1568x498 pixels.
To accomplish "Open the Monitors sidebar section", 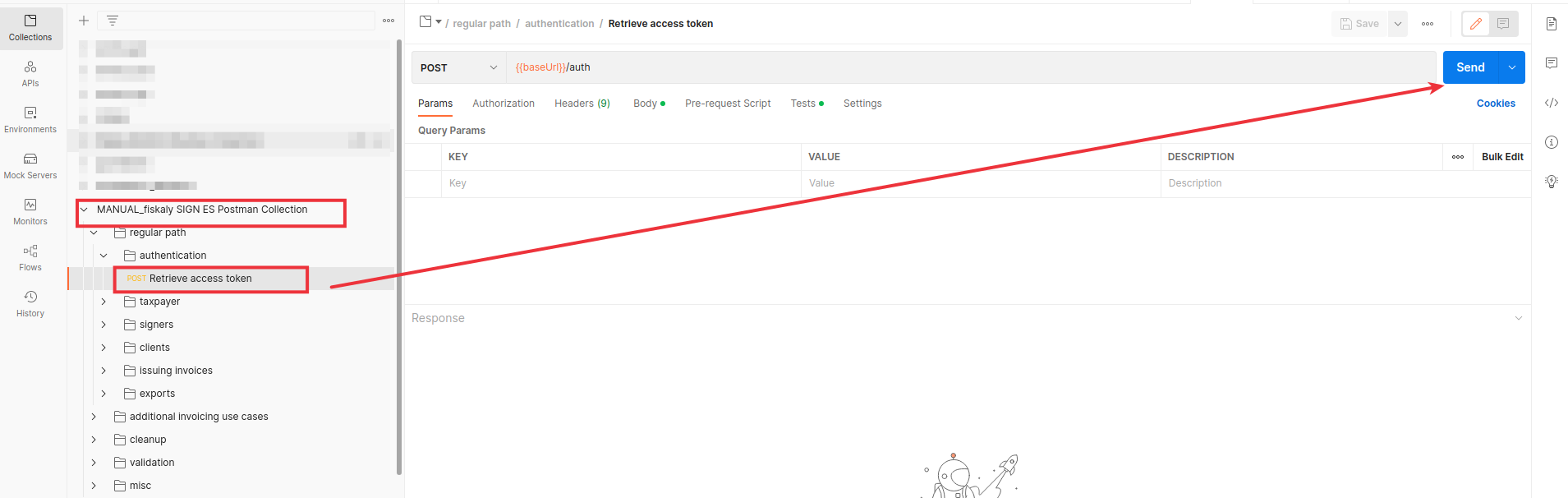I will [30, 211].
